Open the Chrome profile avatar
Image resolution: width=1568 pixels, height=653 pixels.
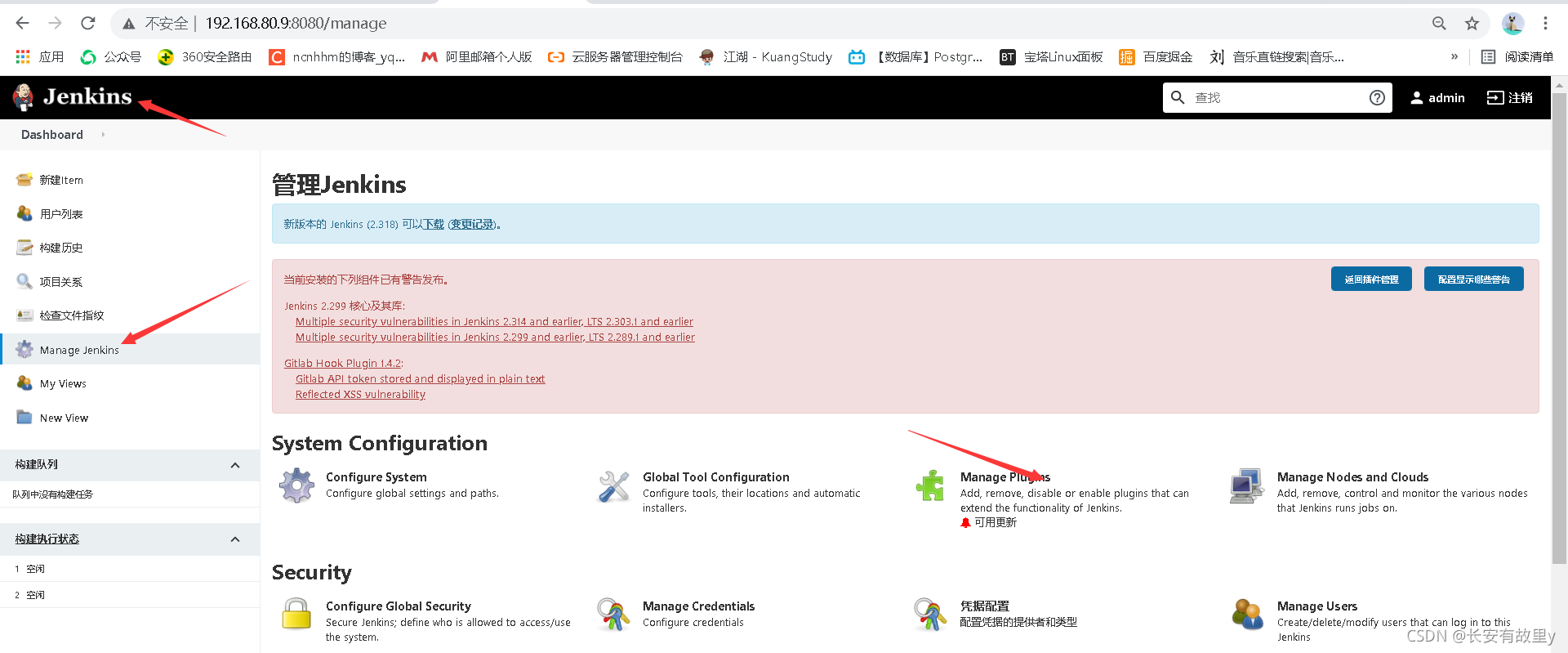pyautogui.click(x=1512, y=24)
